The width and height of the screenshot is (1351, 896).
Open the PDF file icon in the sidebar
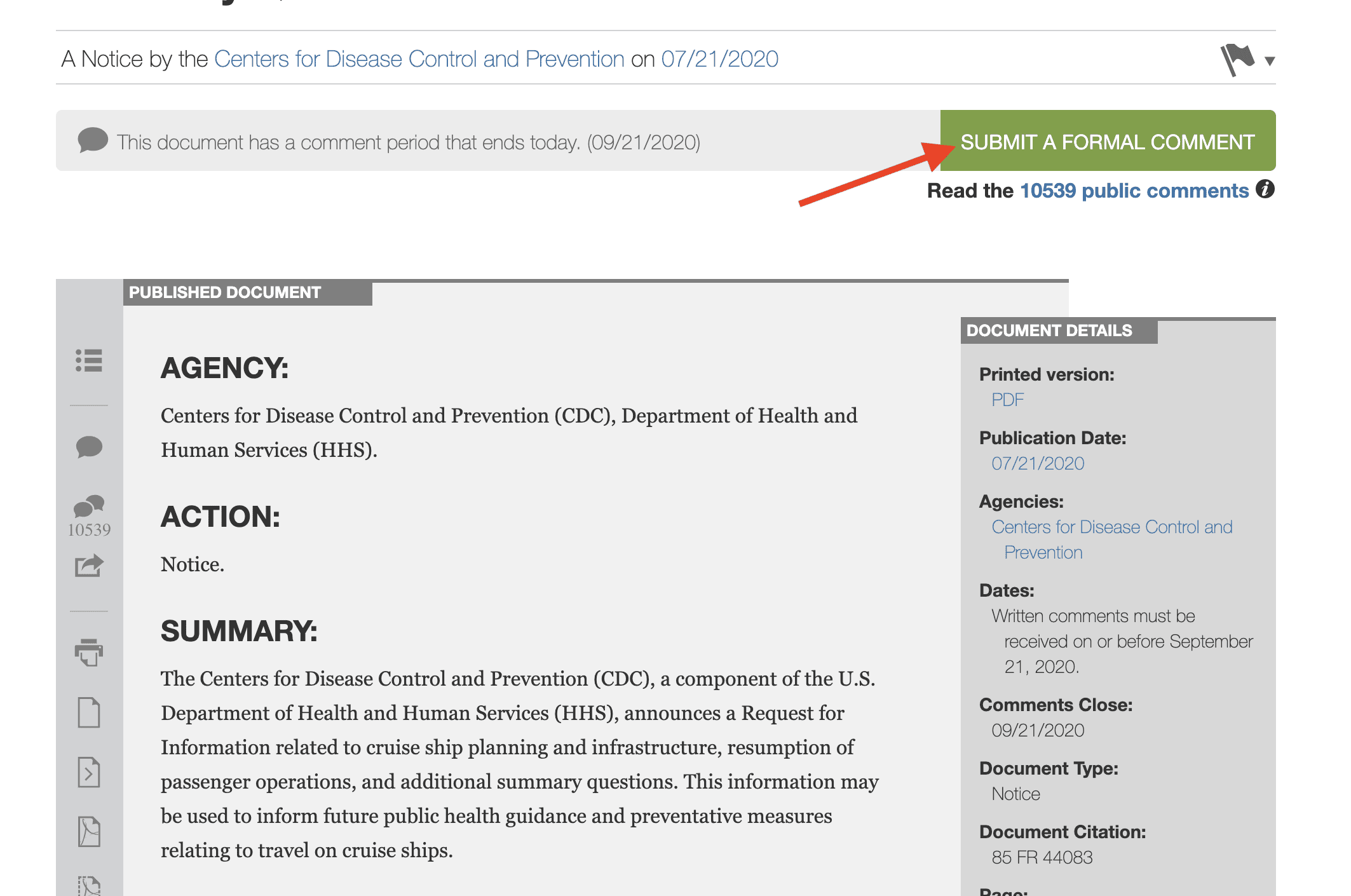click(x=89, y=831)
